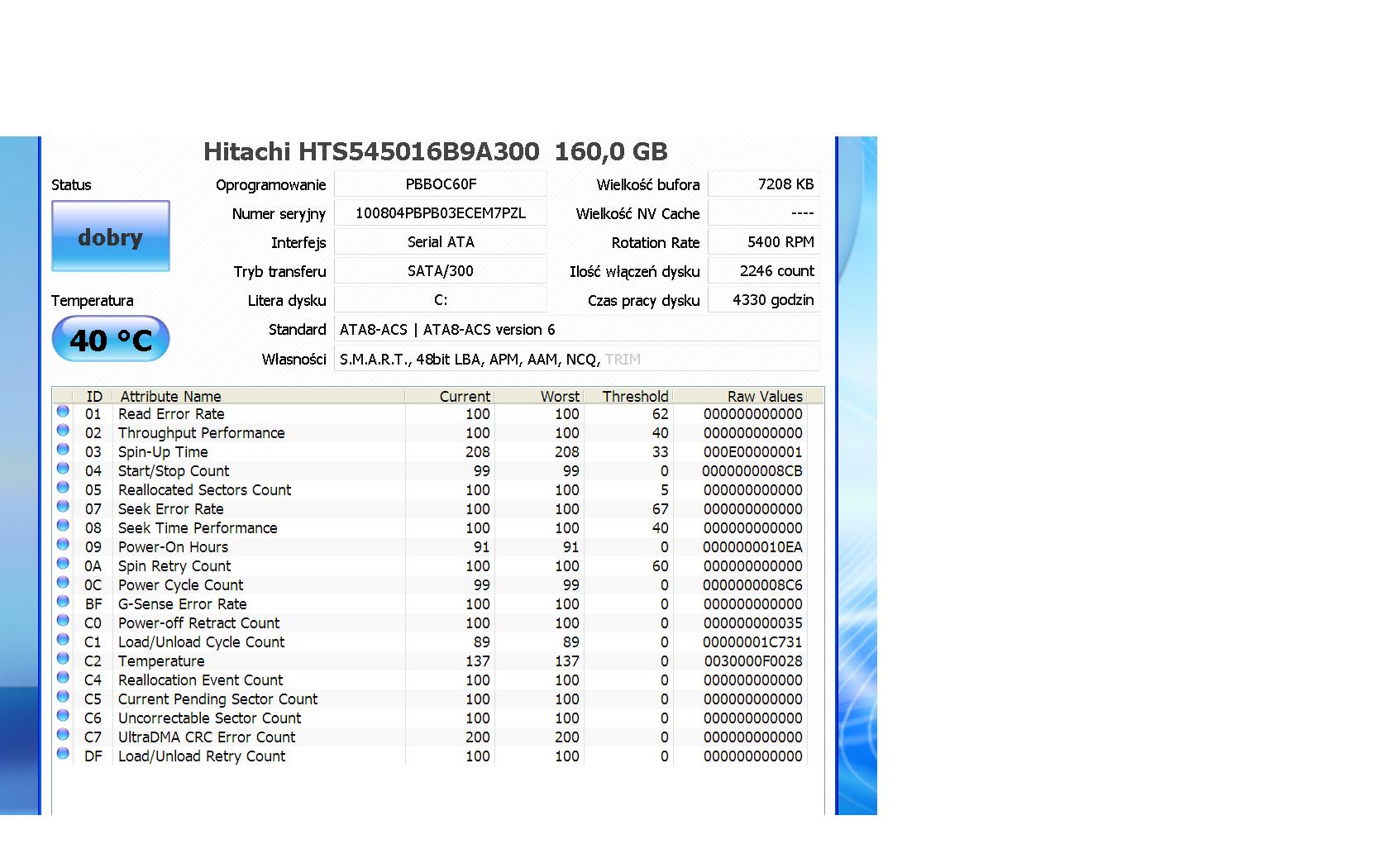Click raw value 0000000008CB for Start/Stop Count

click(752, 470)
